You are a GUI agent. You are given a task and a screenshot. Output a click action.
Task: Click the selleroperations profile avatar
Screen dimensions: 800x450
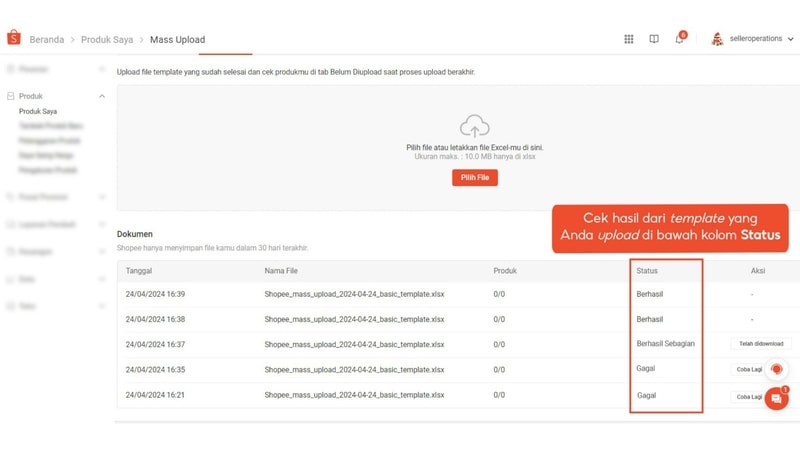(717, 39)
